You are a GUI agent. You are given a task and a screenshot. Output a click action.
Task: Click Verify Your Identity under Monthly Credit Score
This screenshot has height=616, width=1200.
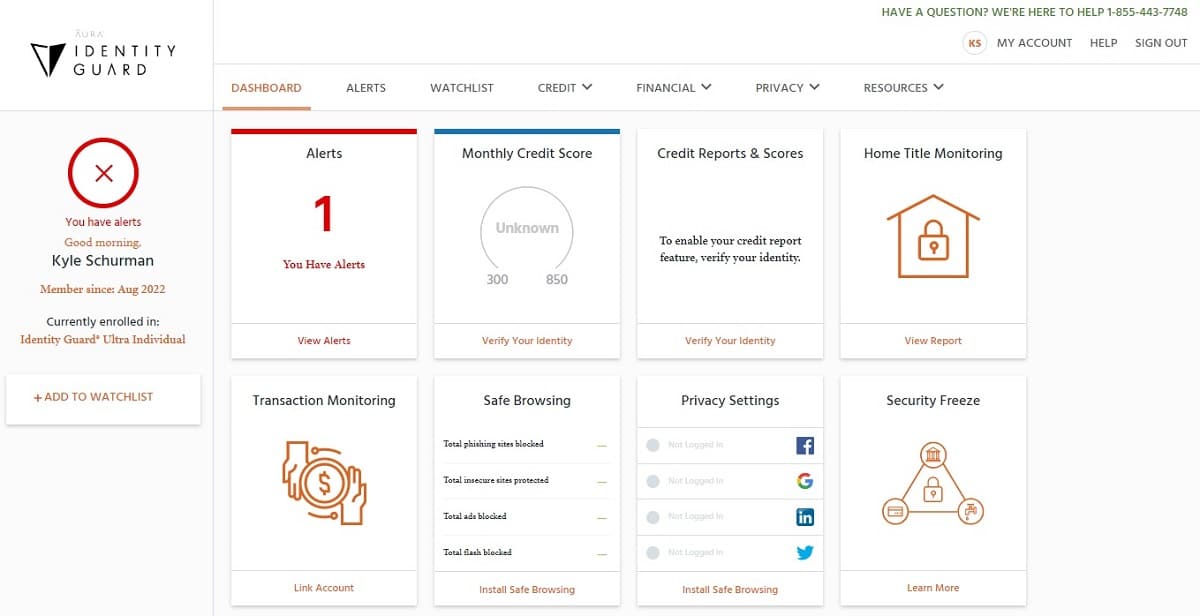click(527, 341)
